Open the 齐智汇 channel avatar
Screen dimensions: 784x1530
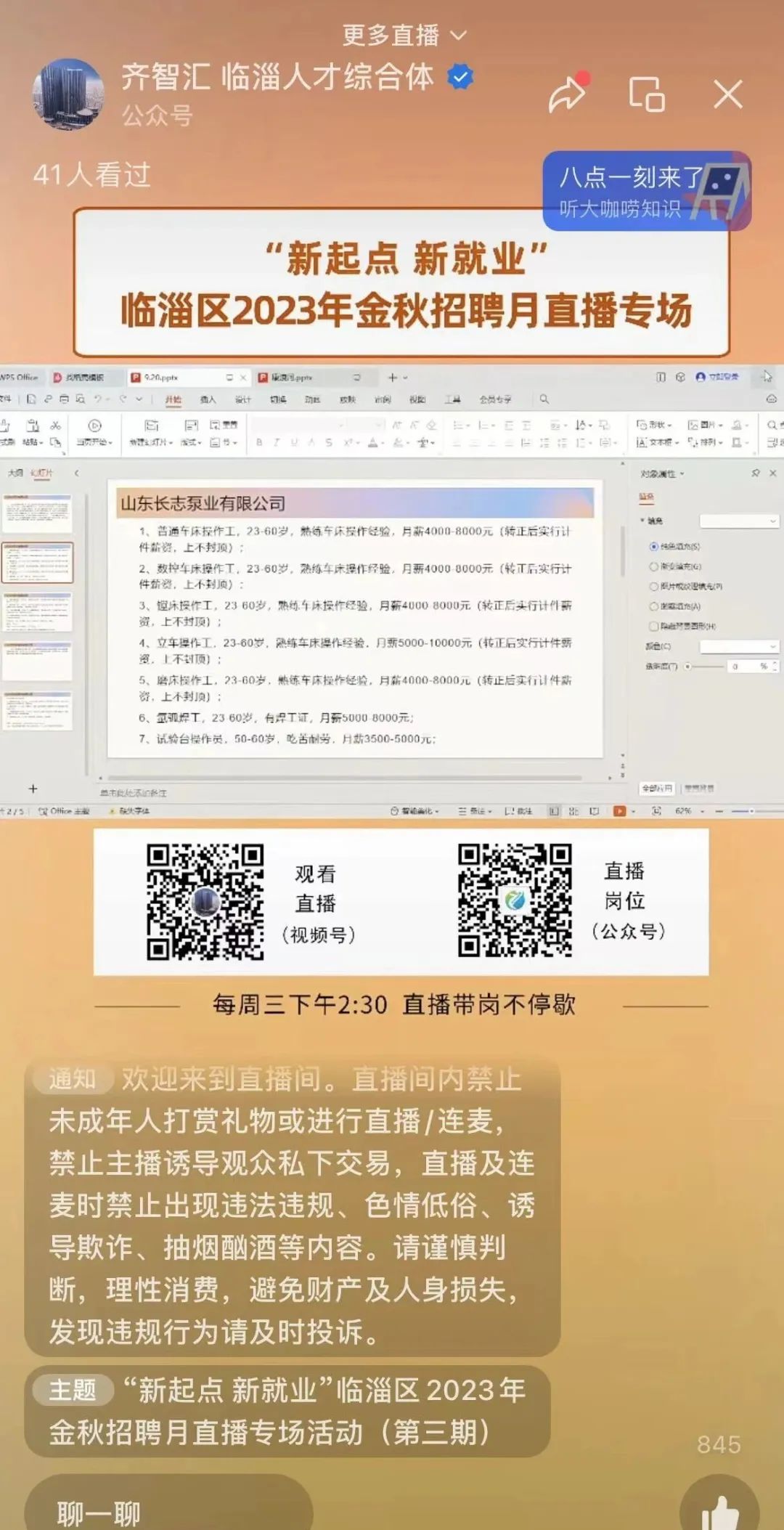[x=68, y=94]
